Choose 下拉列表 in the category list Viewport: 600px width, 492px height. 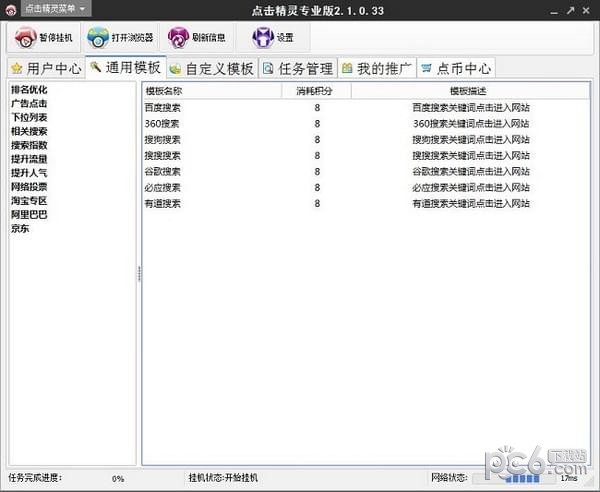tap(29, 117)
